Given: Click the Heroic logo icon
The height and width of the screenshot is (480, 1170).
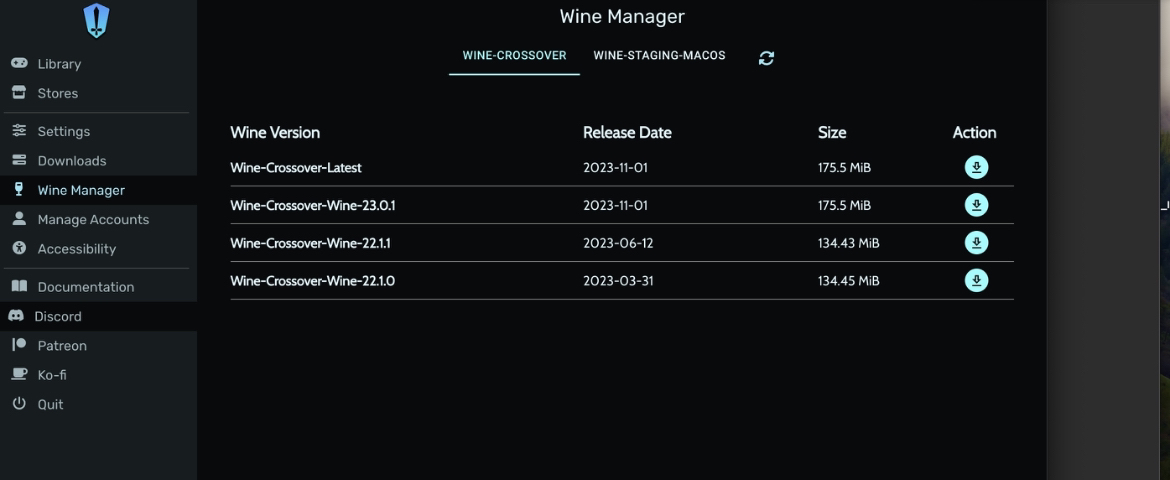Looking at the screenshot, I should (96, 20).
